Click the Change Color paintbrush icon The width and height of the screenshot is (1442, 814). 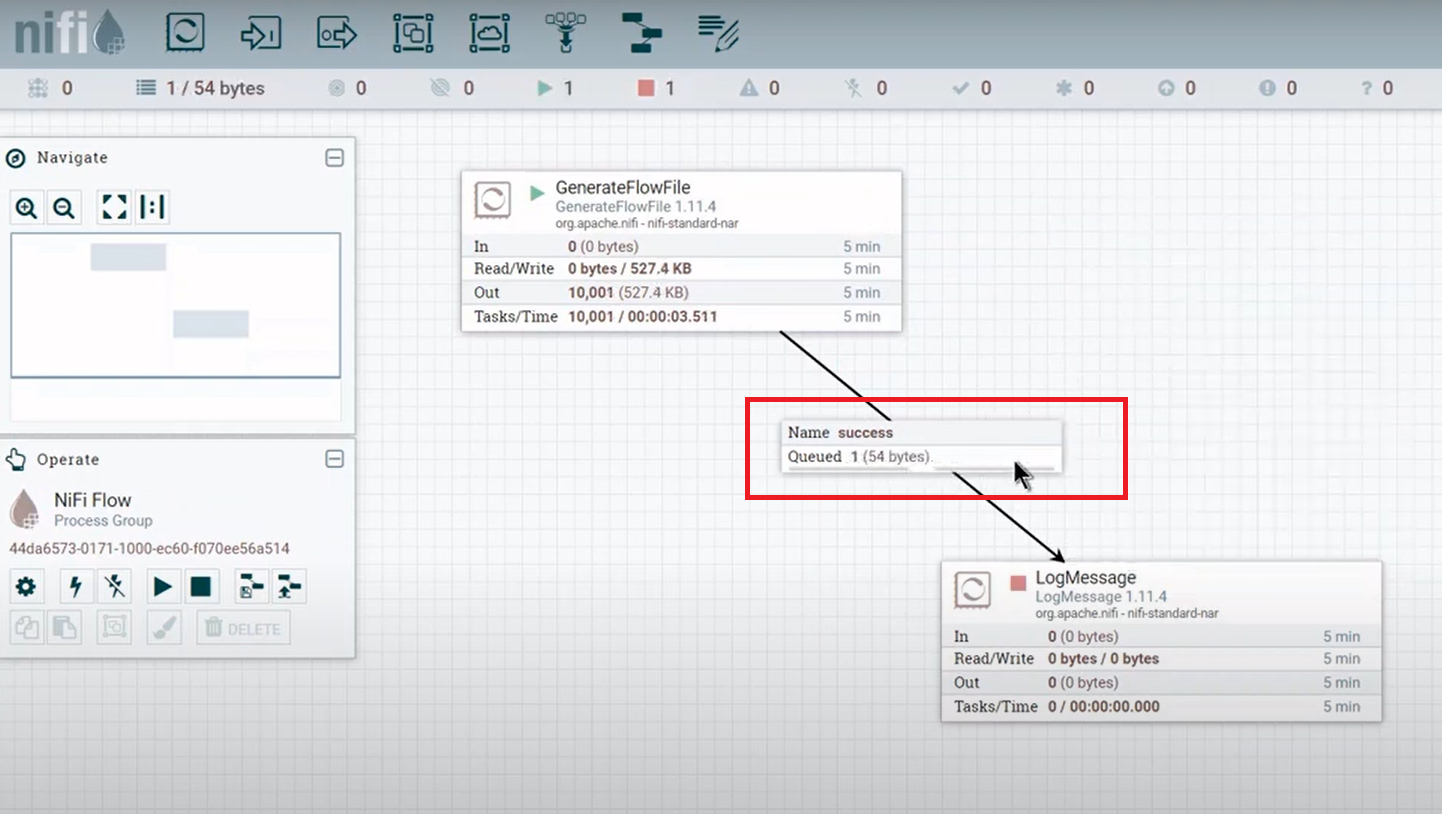[x=165, y=628]
